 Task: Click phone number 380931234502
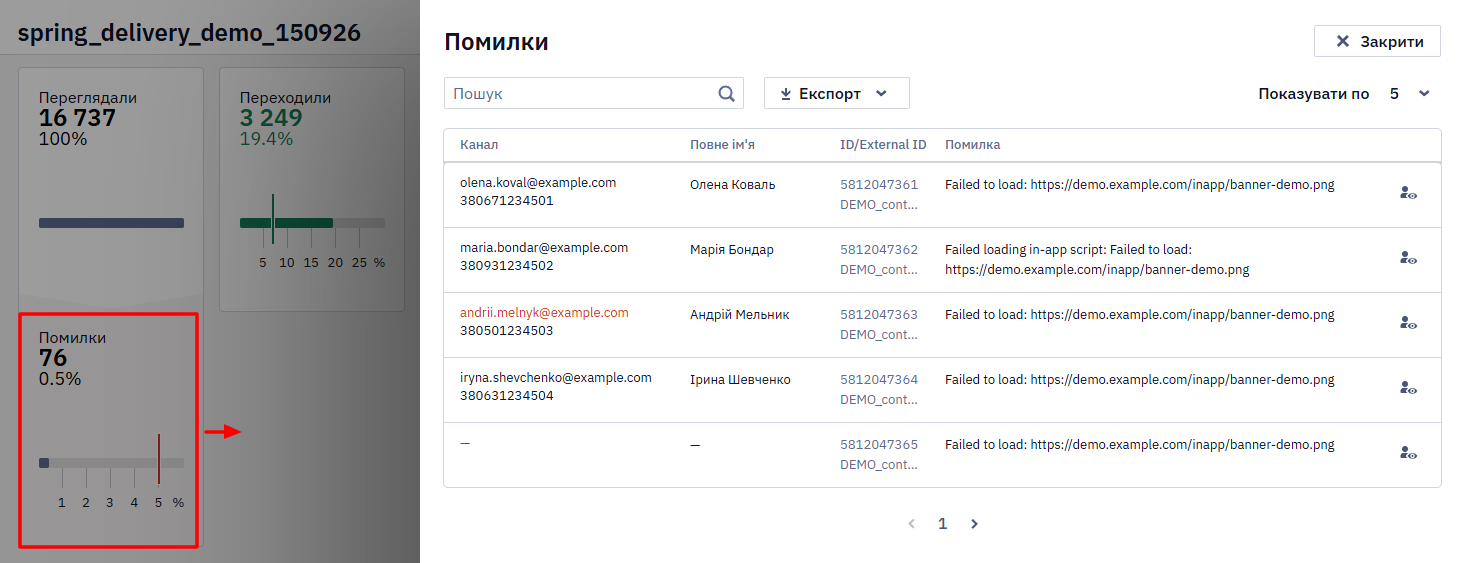point(506,266)
